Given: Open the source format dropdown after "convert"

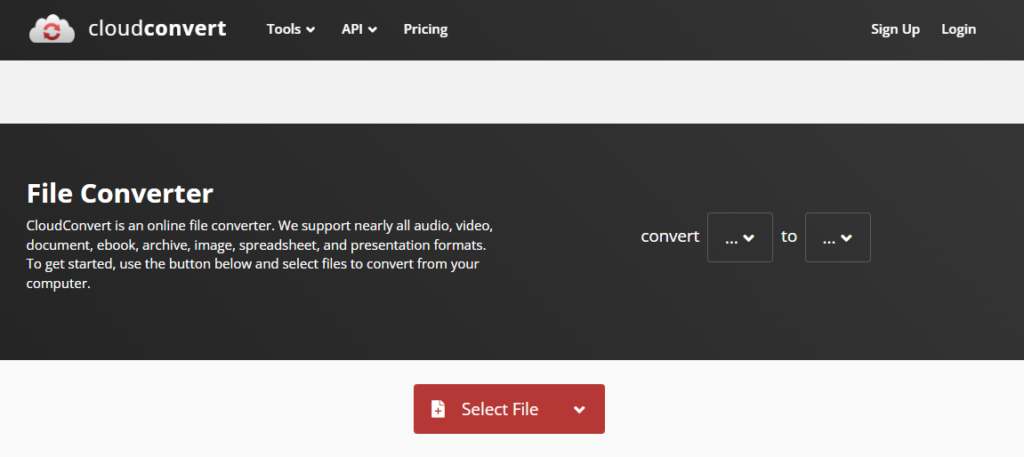Looking at the screenshot, I should [739, 237].
